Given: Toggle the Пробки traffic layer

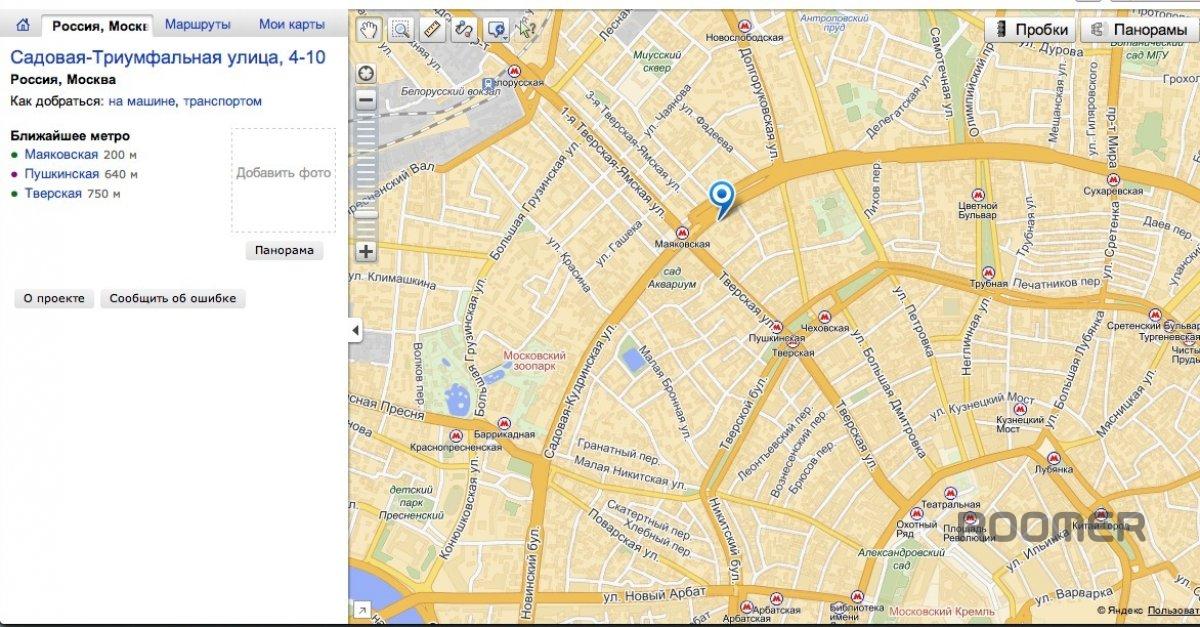Looking at the screenshot, I should pos(1030,30).
